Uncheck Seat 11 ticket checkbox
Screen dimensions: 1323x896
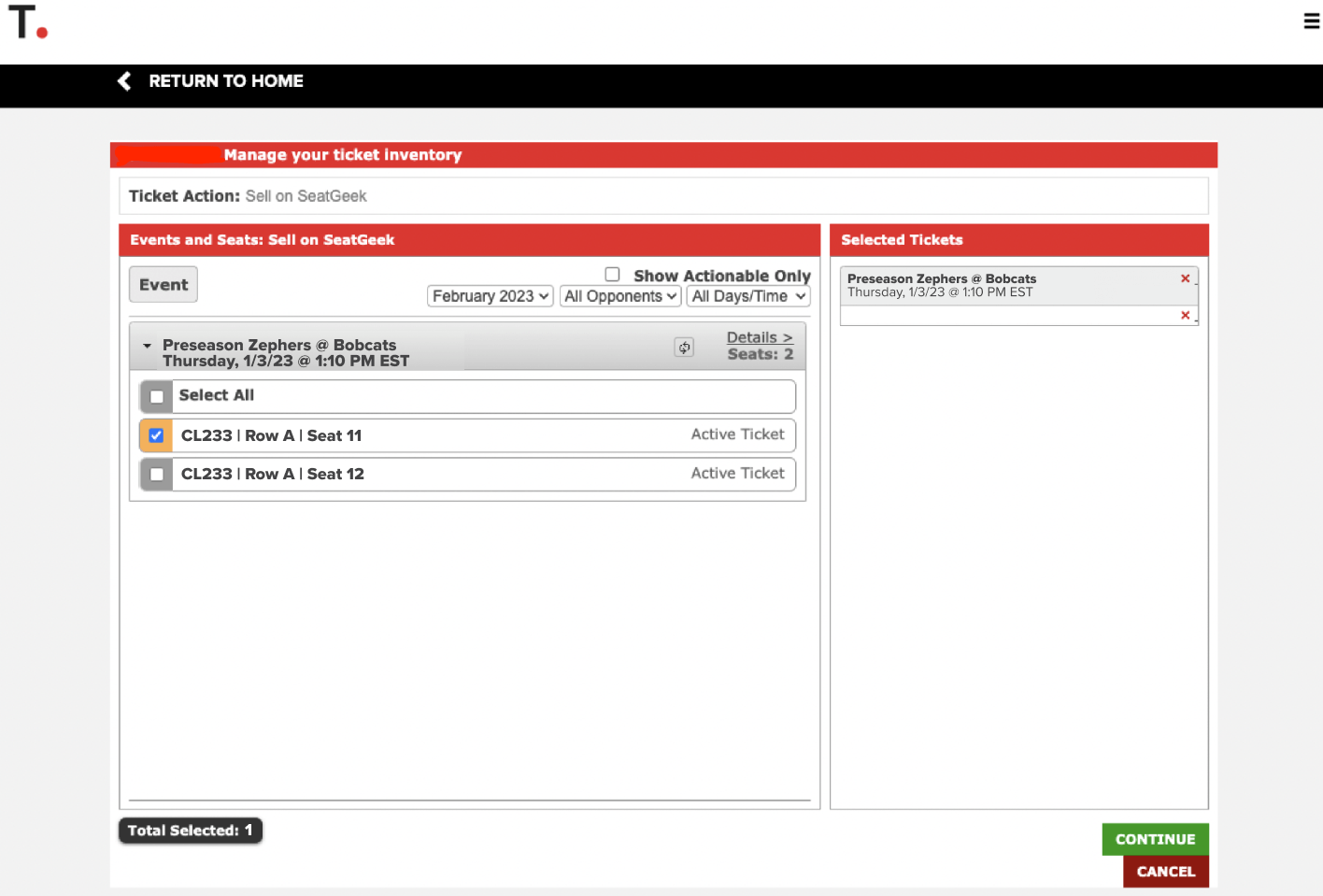click(x=157, y=435)
